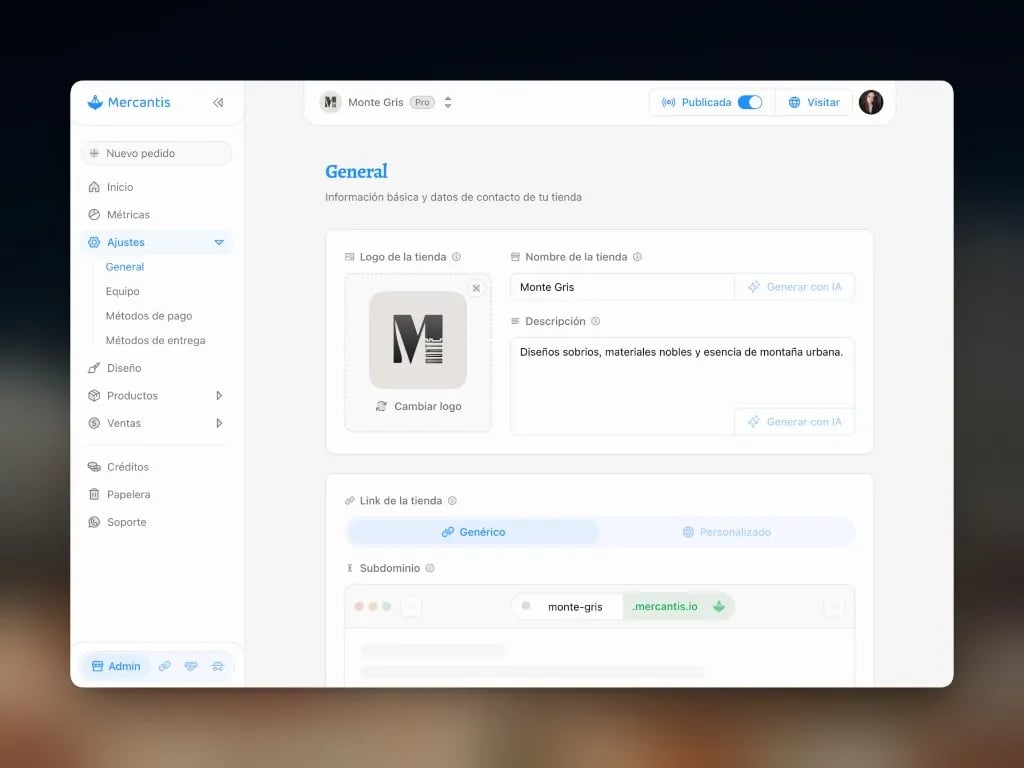Visit the store via Visitar button

click(x=814, y=103)
